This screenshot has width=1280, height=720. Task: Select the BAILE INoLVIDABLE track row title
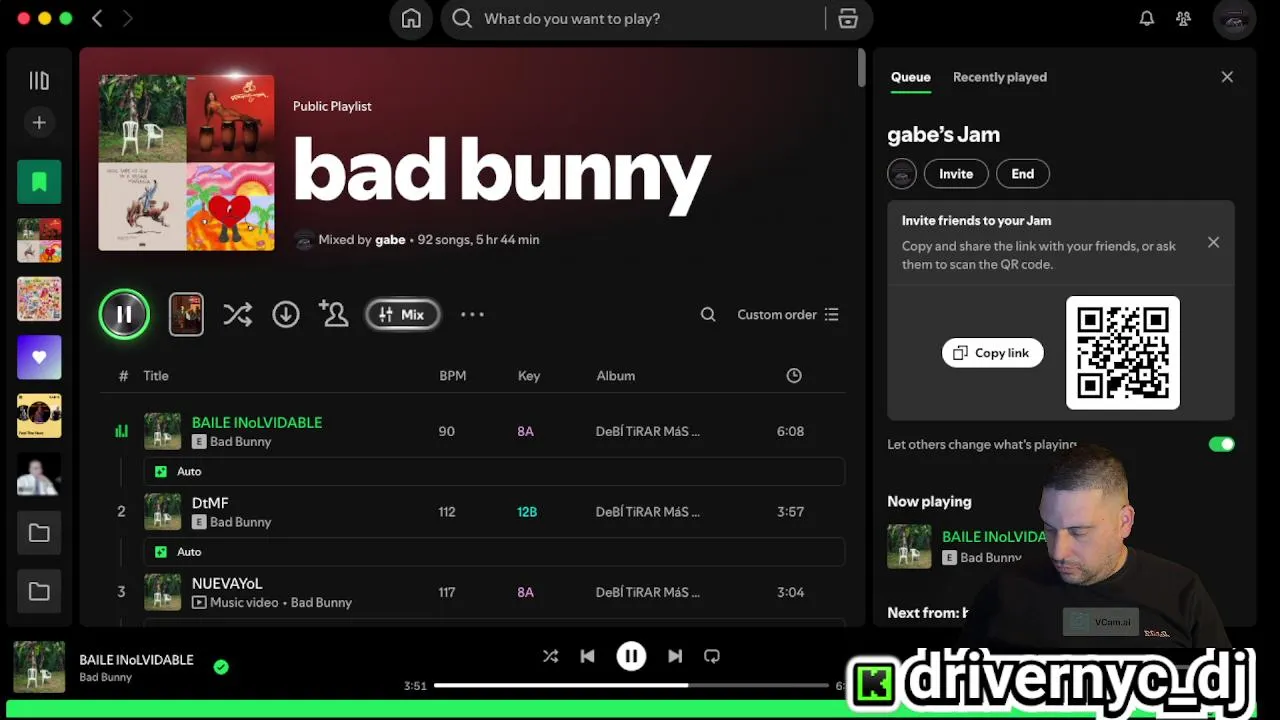[x=257, y=423]
